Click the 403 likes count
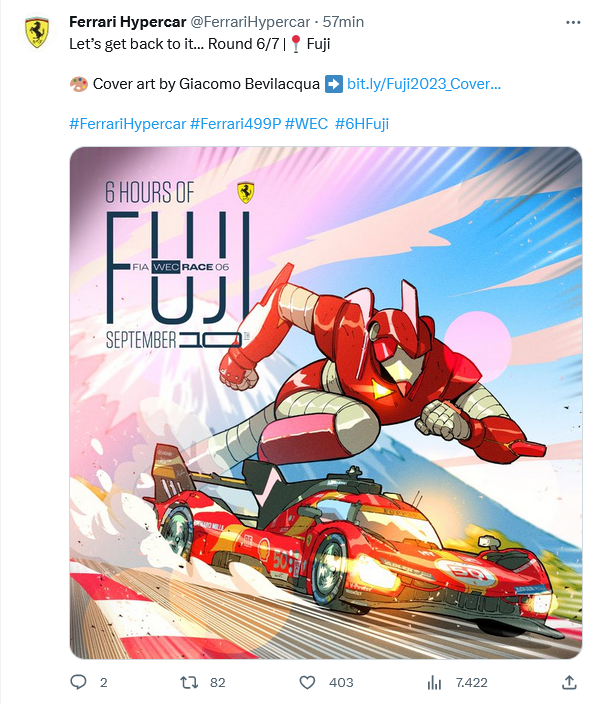 click(341, 683)
